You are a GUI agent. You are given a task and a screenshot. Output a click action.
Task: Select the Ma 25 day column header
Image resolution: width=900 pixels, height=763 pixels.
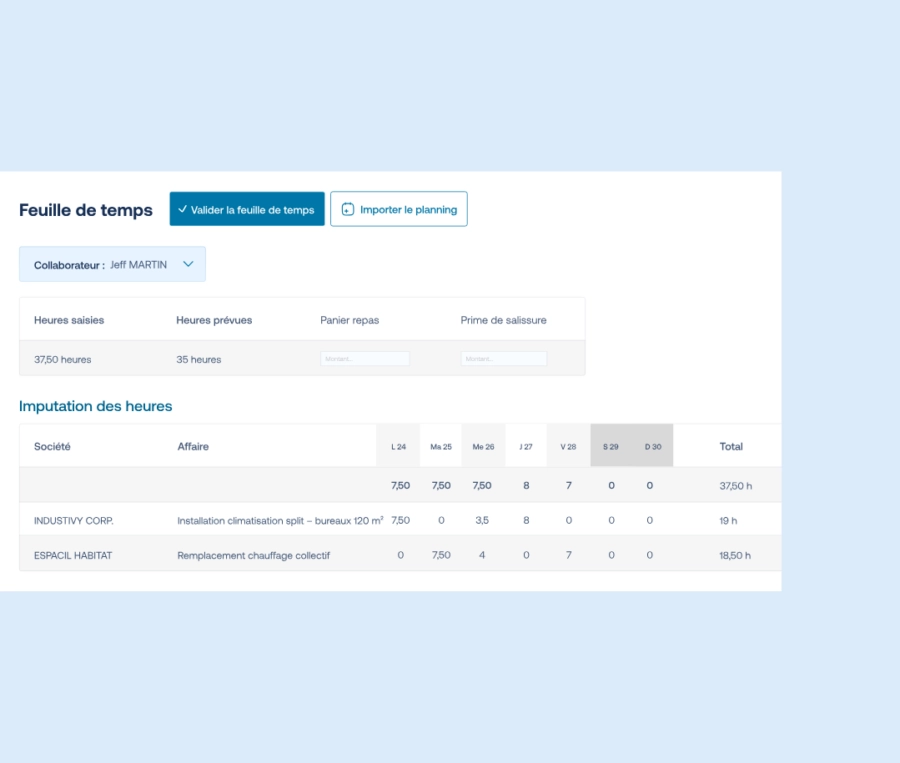(x=441, y=447)
